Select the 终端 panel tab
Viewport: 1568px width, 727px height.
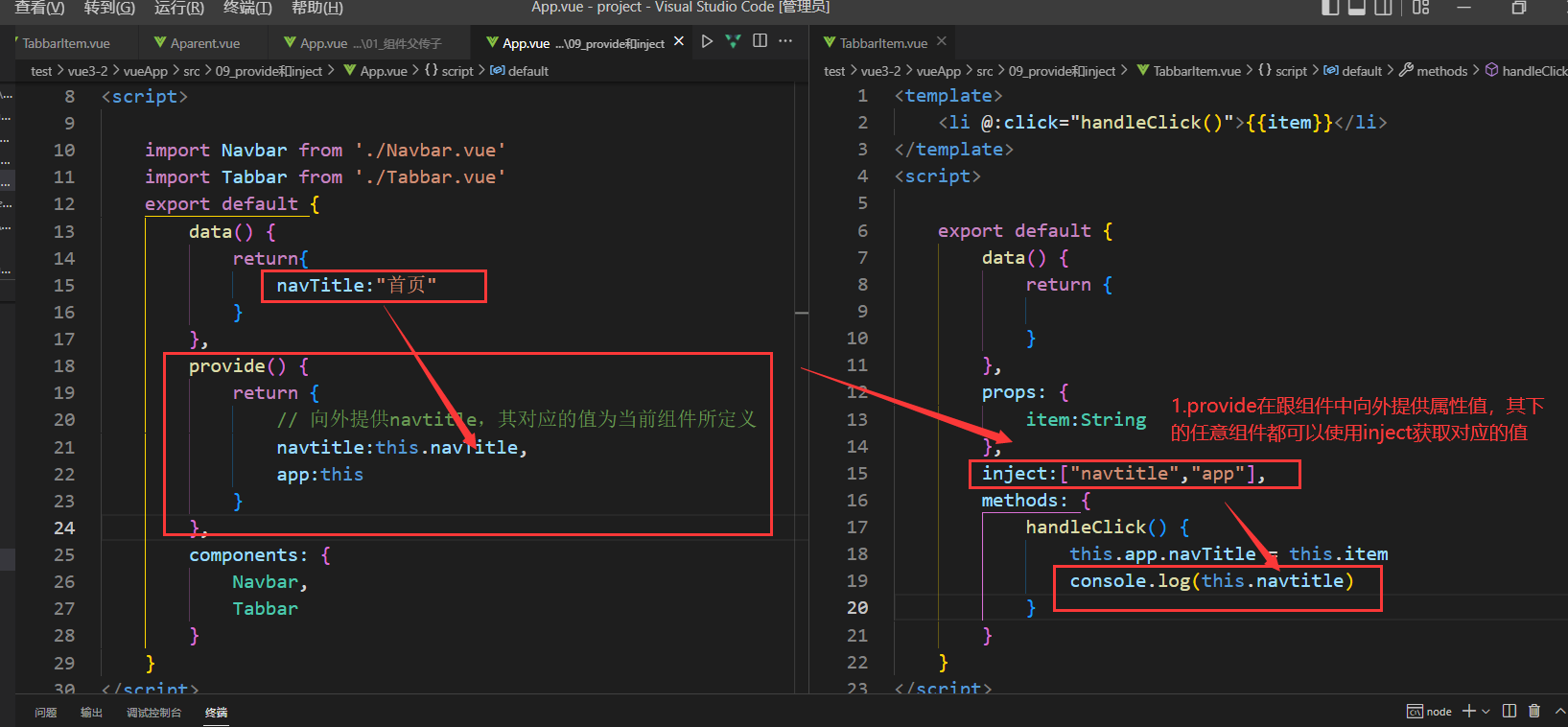[217, 713]
